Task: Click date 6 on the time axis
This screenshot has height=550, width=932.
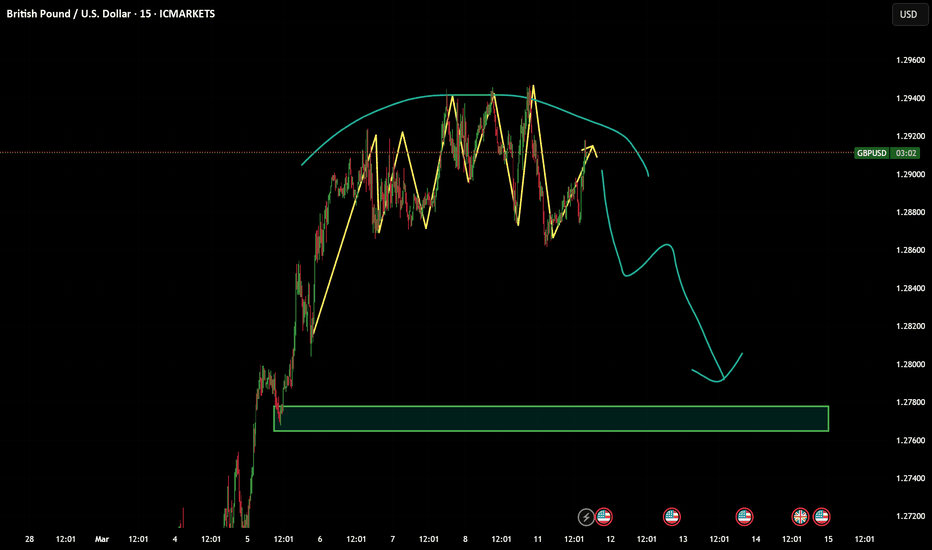Action: pyautogui.click(x=320, y=539)
